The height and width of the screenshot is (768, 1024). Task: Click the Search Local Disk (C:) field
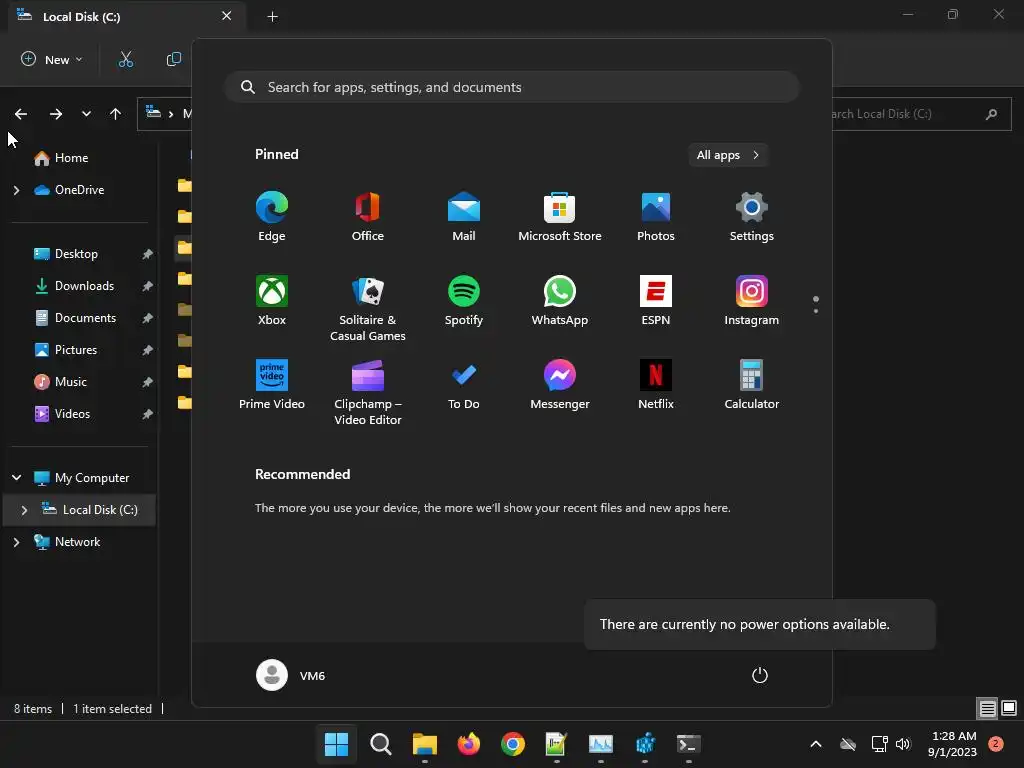click(921, 114)
